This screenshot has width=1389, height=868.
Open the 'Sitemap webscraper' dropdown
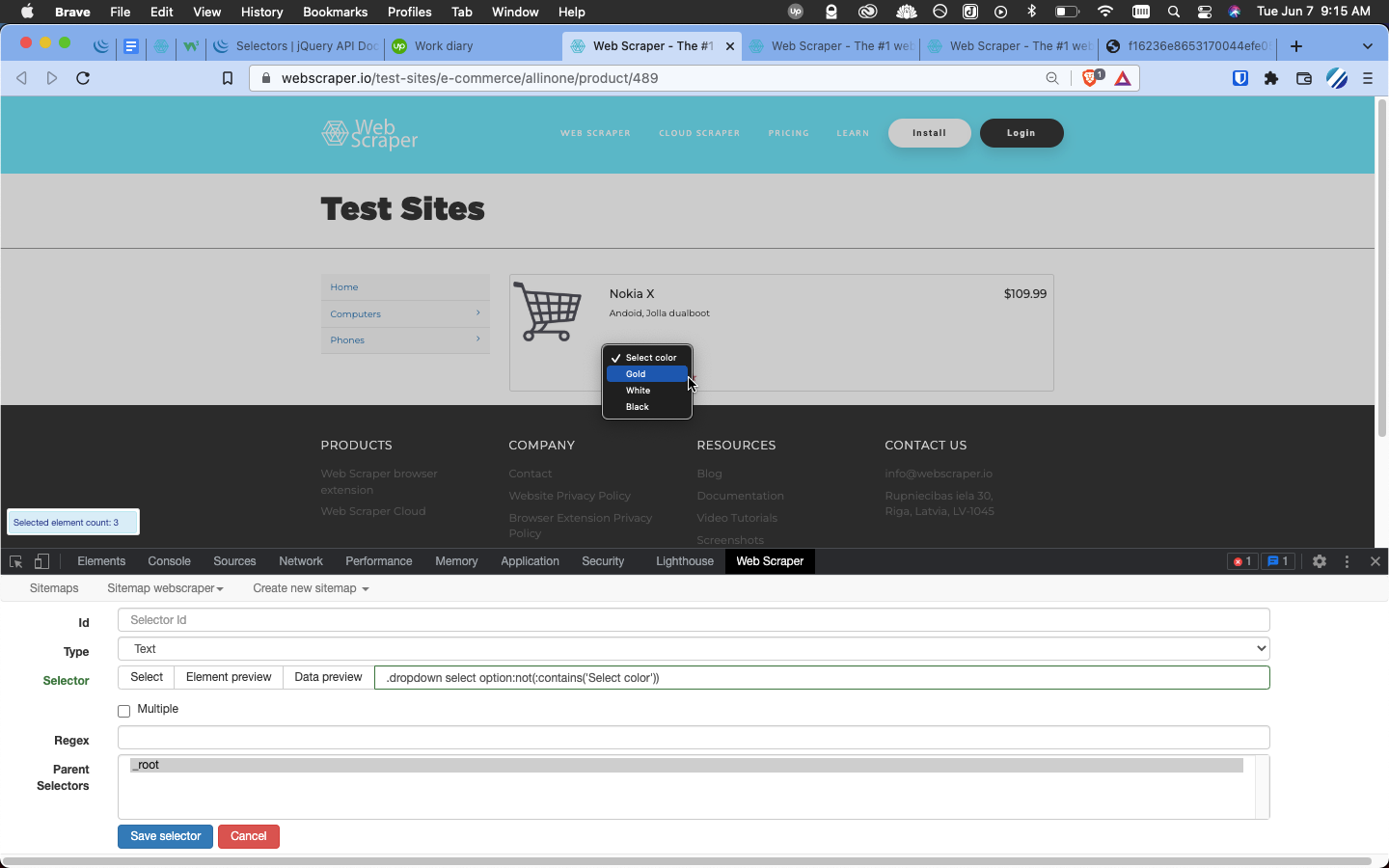coord(165,588)
